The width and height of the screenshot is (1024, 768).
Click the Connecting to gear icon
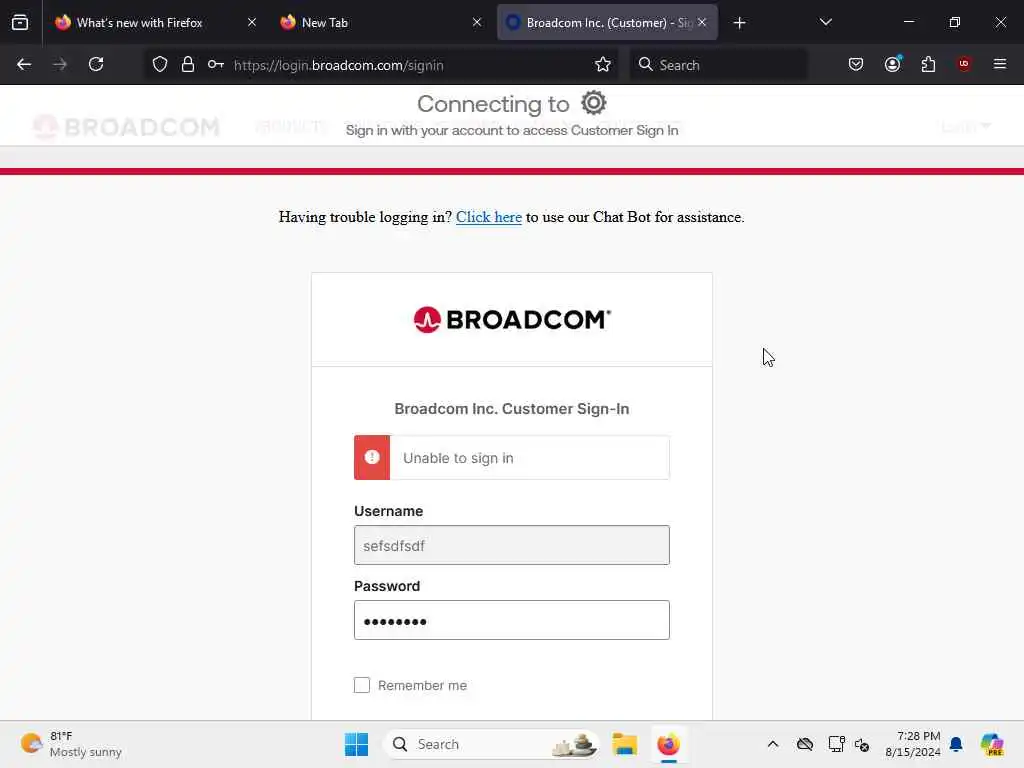[594, 103]
